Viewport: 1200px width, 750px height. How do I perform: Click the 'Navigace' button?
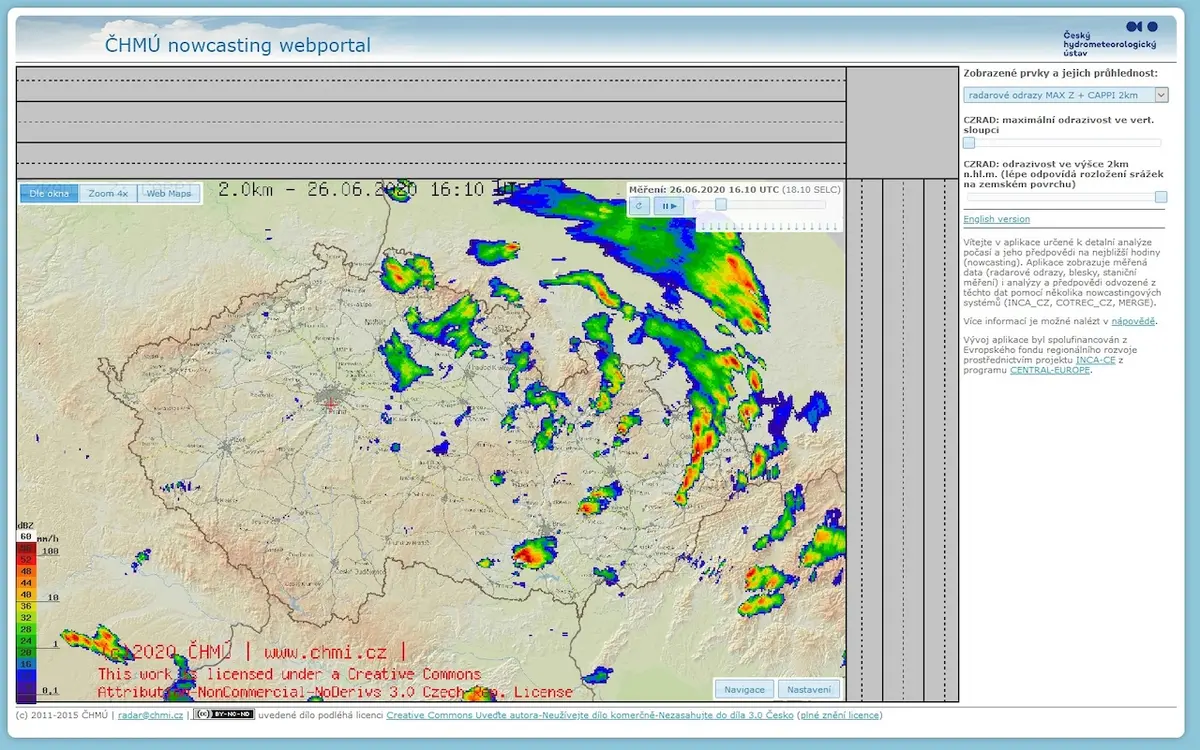pyautogui.click(x=744, y=689)
